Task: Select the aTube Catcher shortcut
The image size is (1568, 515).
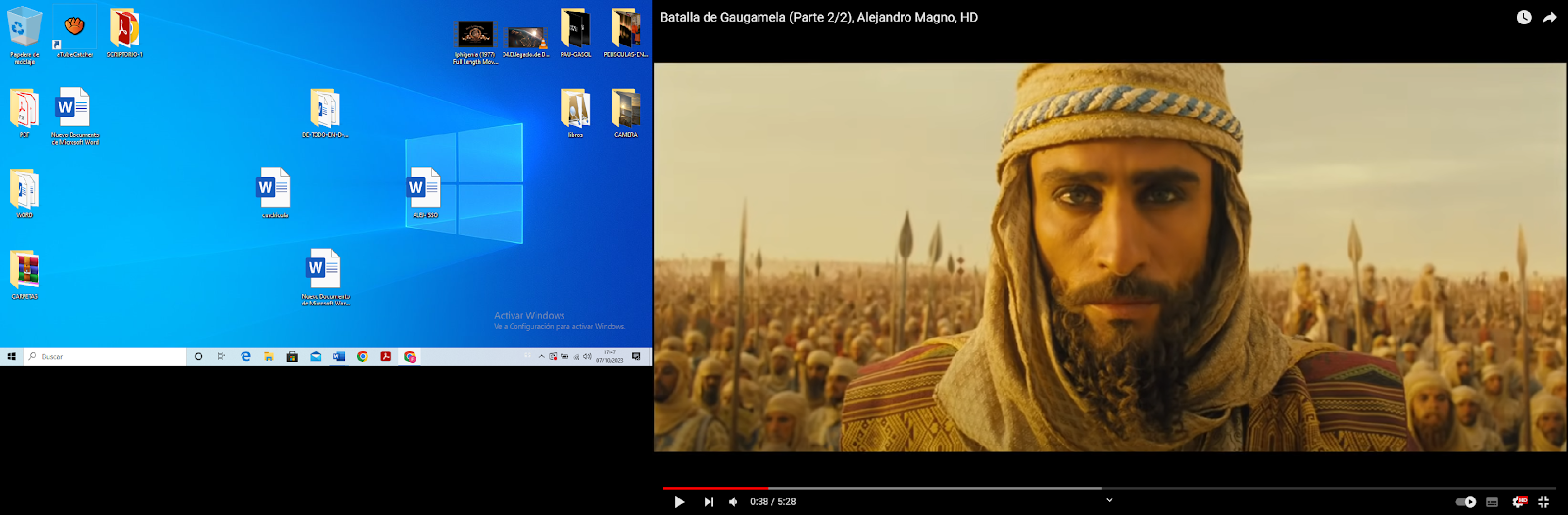Action: coord(74,32)
